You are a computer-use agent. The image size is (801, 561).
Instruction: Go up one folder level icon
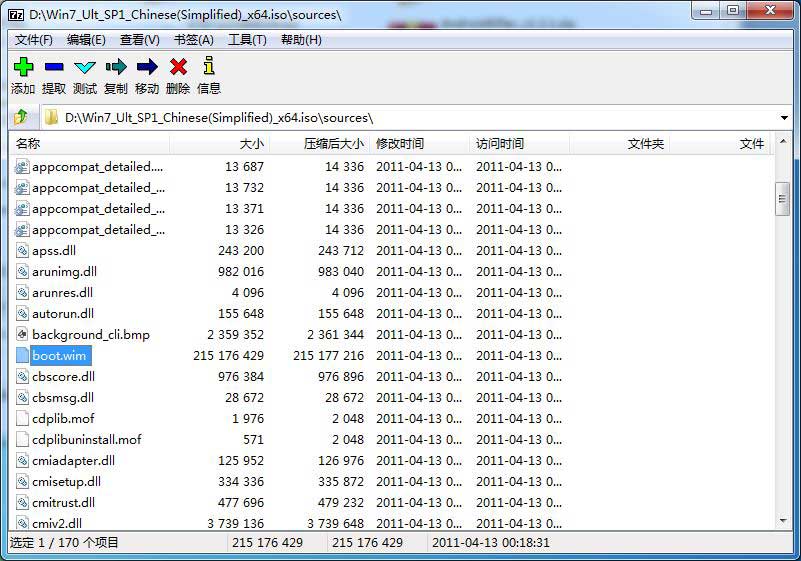[21, 117]
